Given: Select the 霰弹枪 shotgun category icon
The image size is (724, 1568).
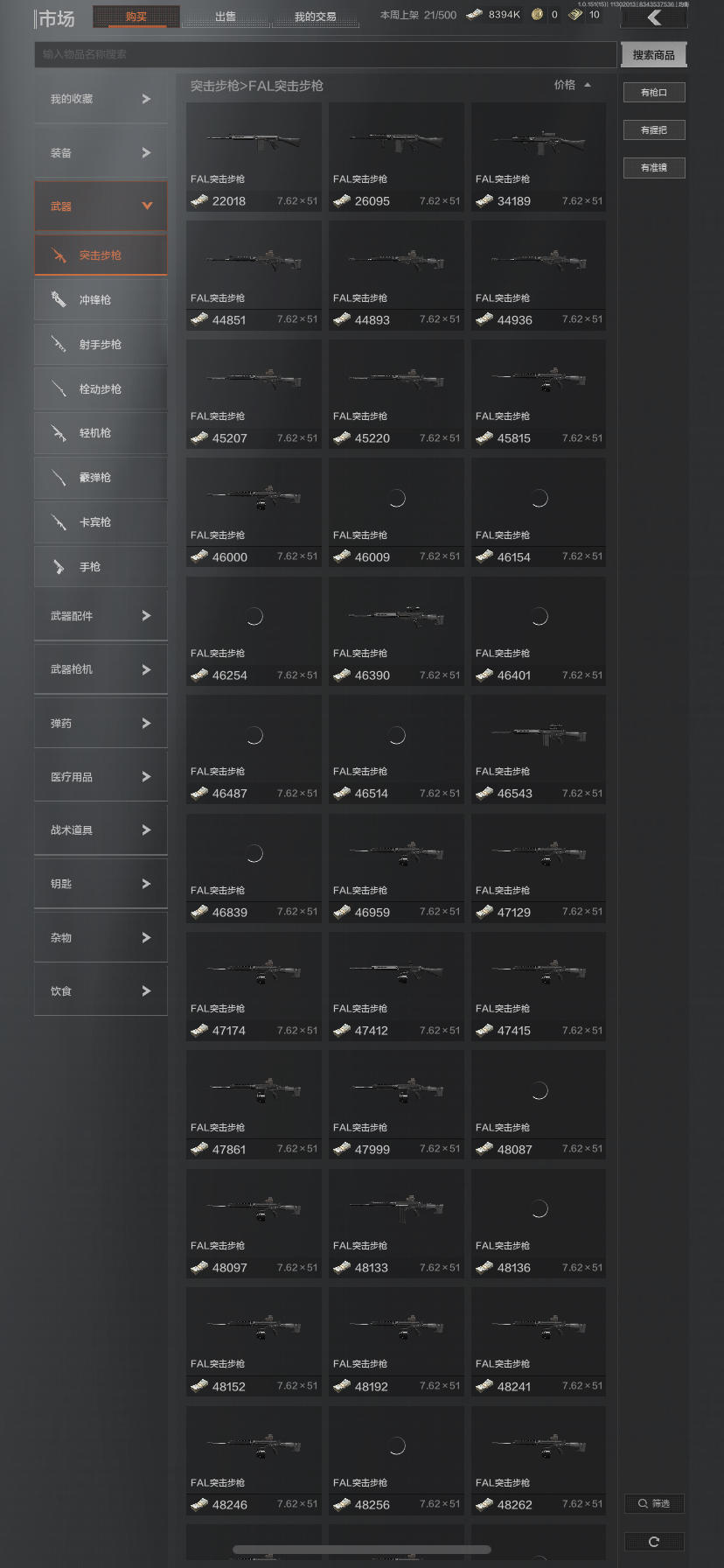Looking at the screenshot, I should pos(59,478).
